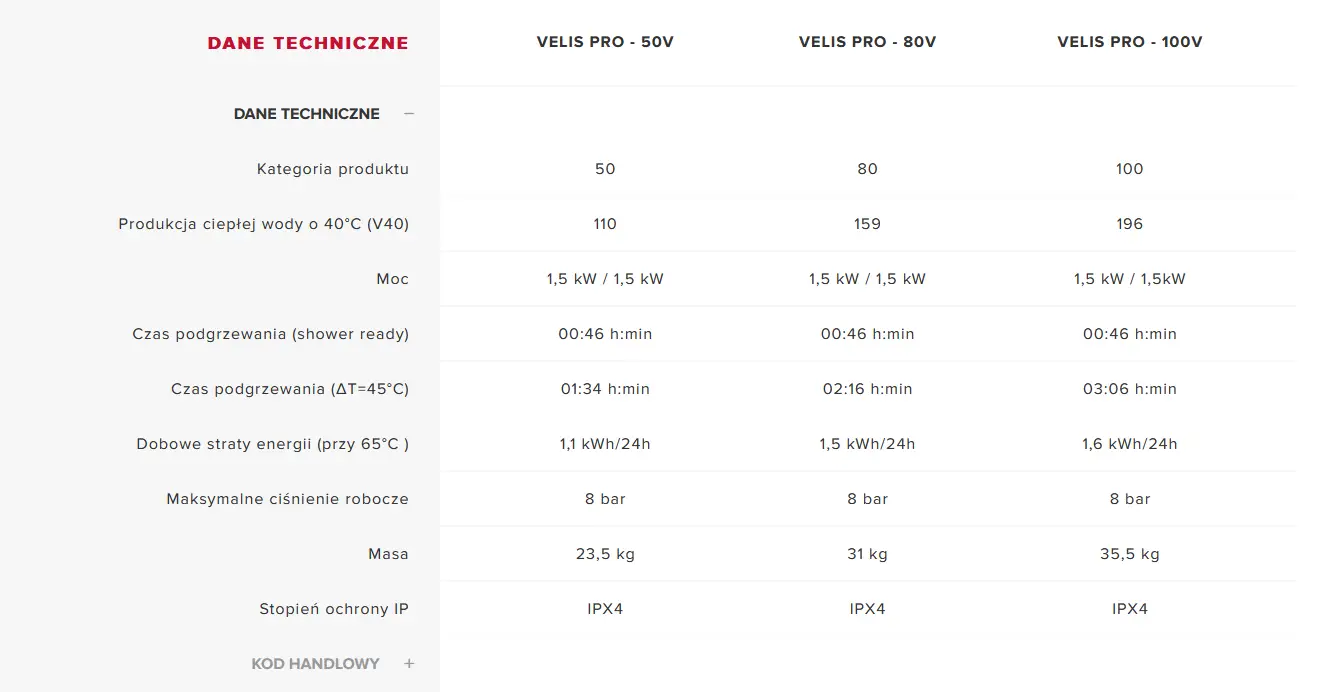This screenshot has width=1340, height=692.
Task: Click the VELIS PRO - 80V column header
Action: 868,42
